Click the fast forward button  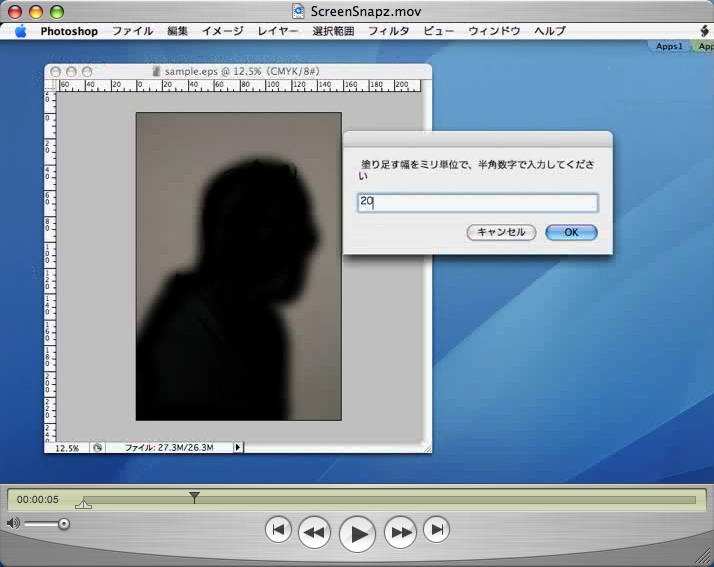[x=400, y=532]
